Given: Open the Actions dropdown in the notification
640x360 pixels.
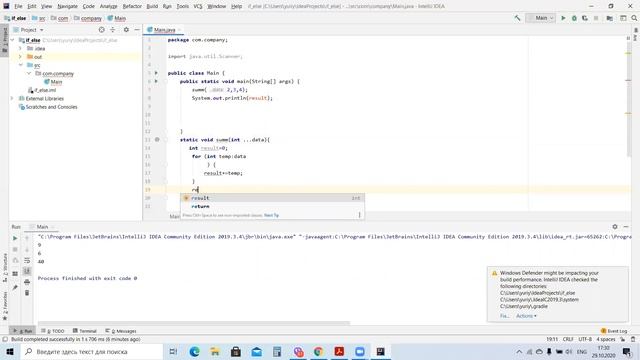Looking at the screenshot, I should click(526, 316).
